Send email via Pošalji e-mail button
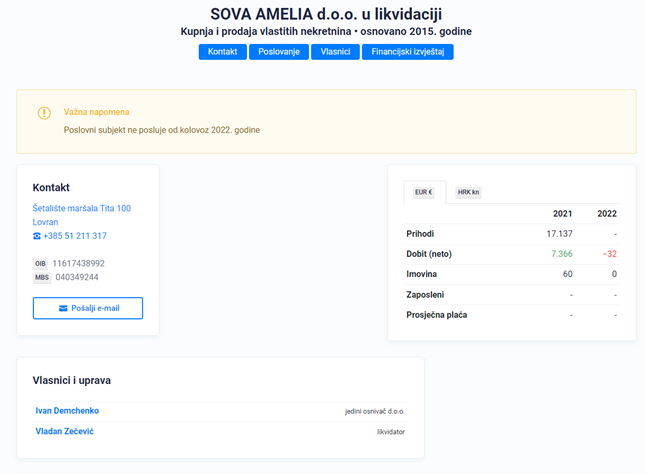Screen dimensions: 646x474 coord(88,308)
